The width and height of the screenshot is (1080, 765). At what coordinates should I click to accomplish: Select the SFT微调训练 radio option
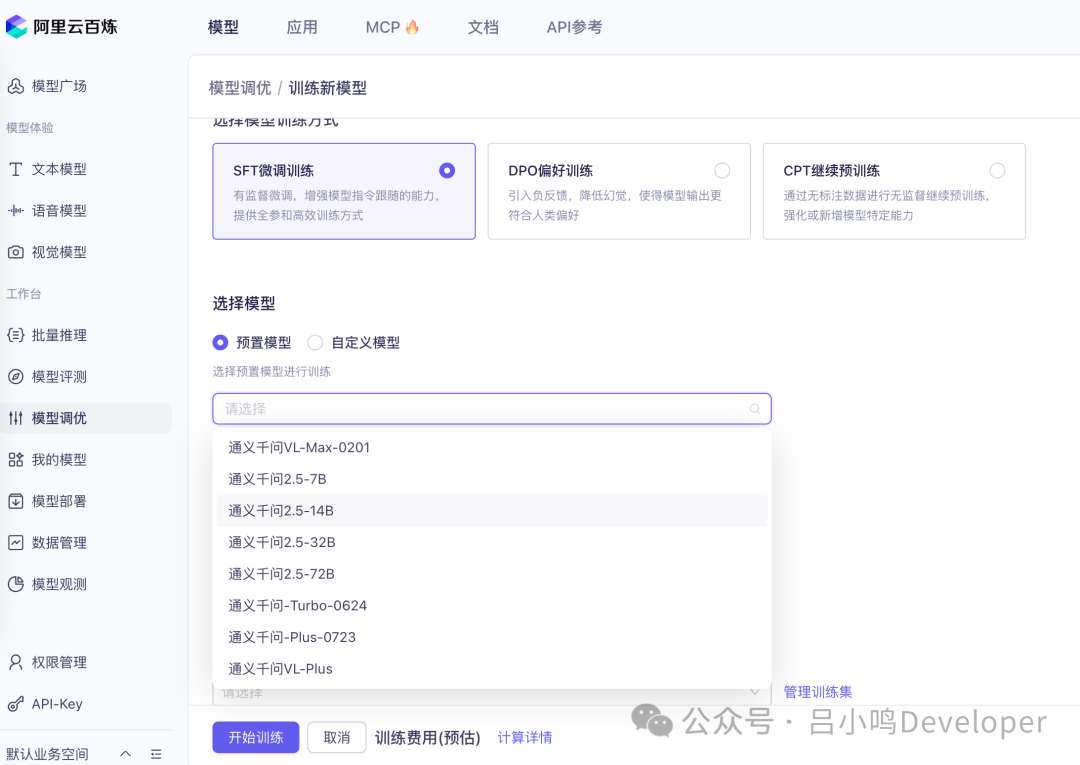click(447, 170)
